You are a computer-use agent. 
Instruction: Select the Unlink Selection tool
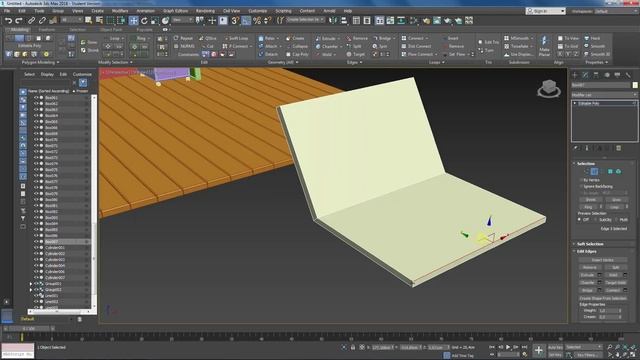(42, 20)
